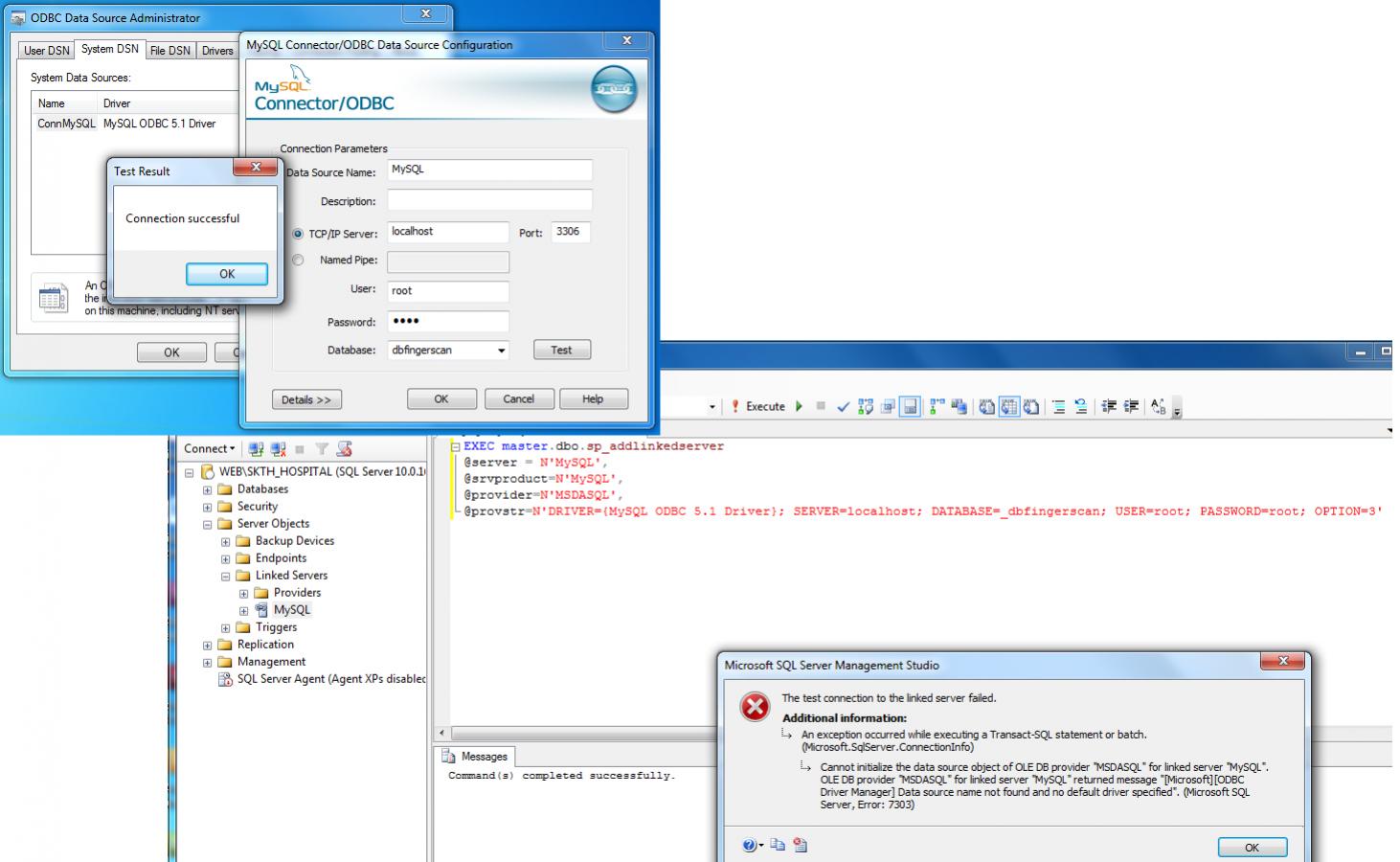This screenshot has height=862, width=1400.
Task: Click the Port field showing 3306
Action: [571, 232]
